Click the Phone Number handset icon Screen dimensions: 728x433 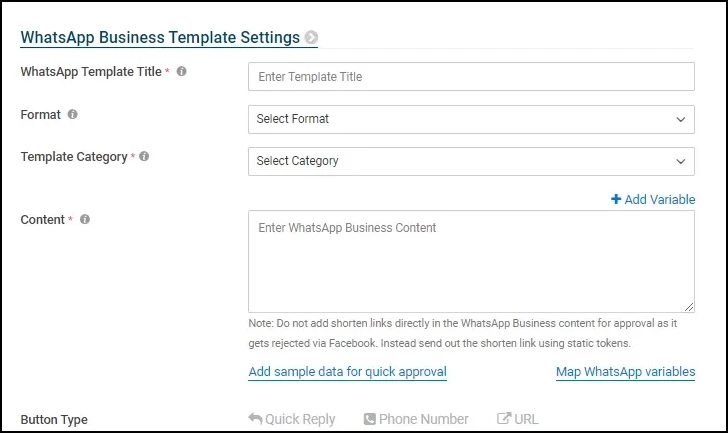(x=370, y=419)
